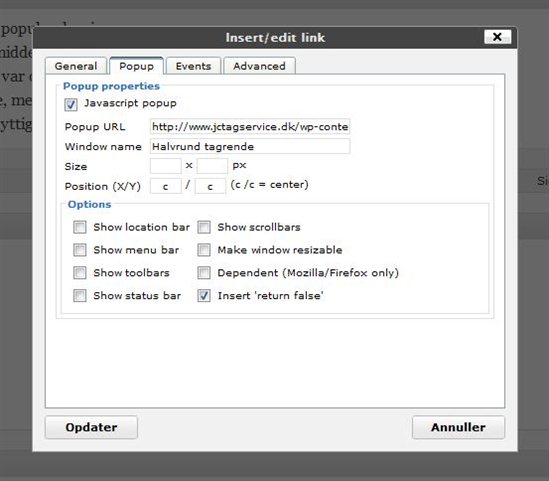This screenshot has height=481, width=549.
Task: Click the Annuller button
Action: coord(458,427)
